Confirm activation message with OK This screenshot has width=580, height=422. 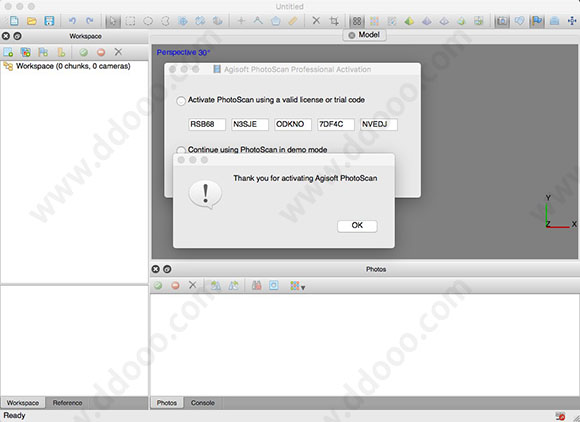point(357,226)
